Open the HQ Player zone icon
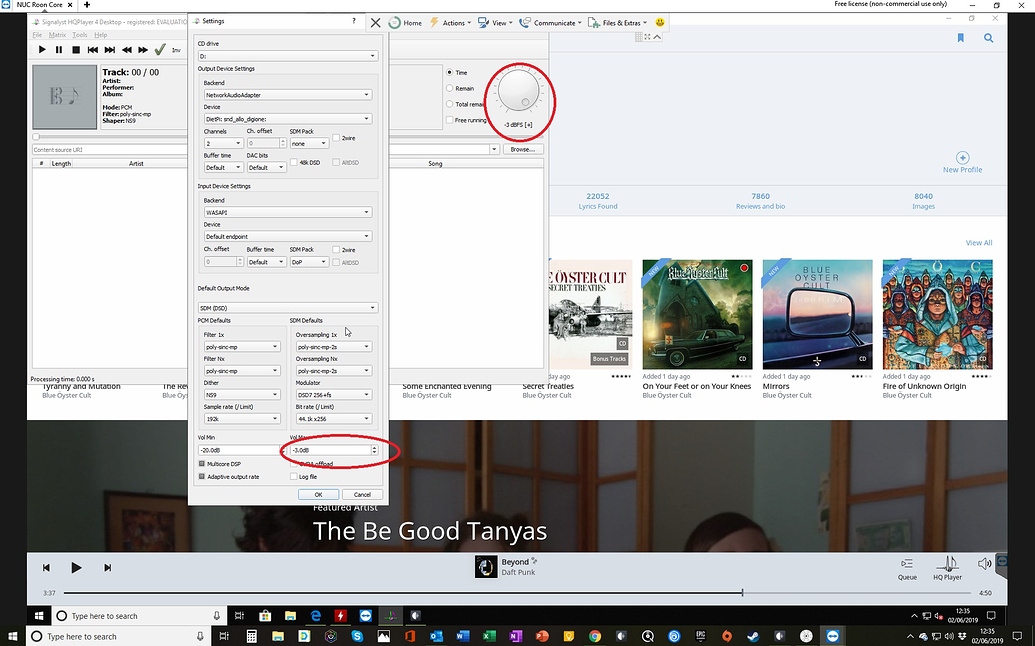Image resolution: width=1035 pixels, height=646 pixels. coord(947,564)
